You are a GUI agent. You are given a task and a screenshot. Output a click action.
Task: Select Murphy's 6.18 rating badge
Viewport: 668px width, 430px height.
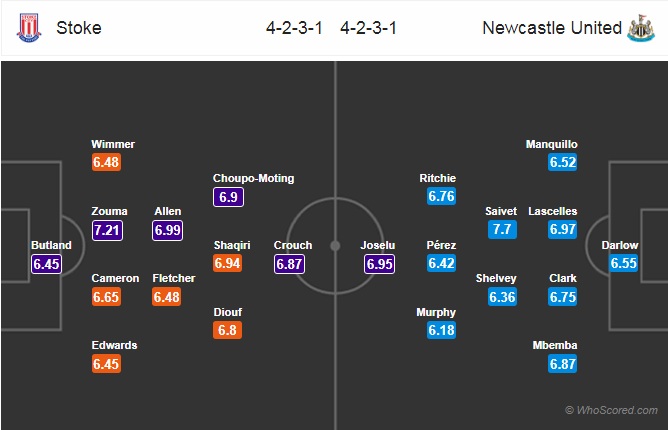coord(442,330)
